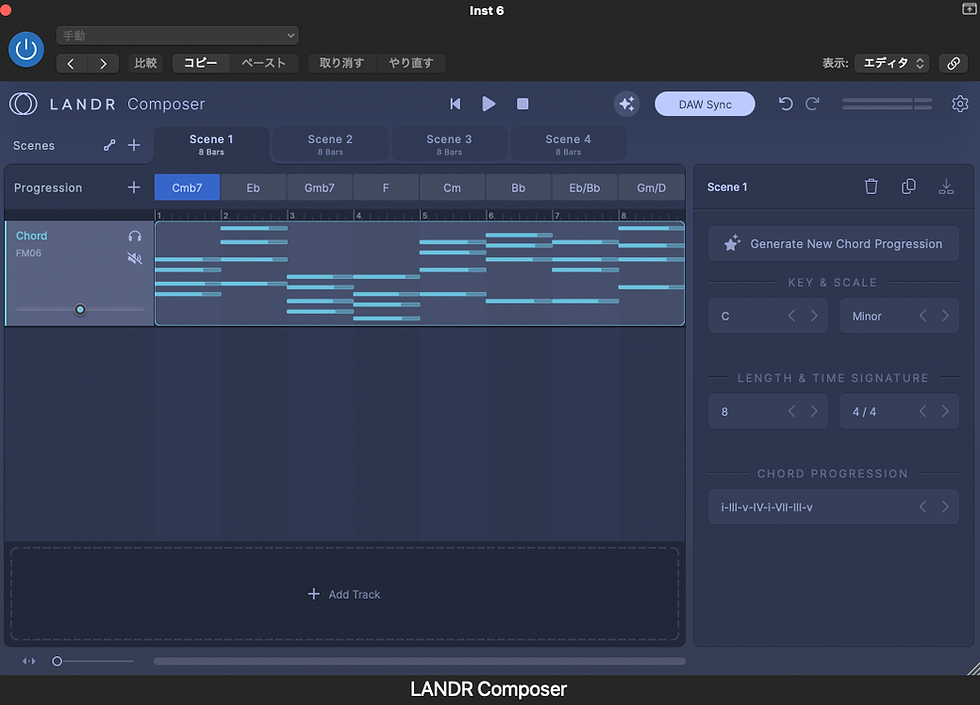The height and width of the screenshot is (705, 980).
Task: Click the AI sparkle generate icon
Action: 626,104
